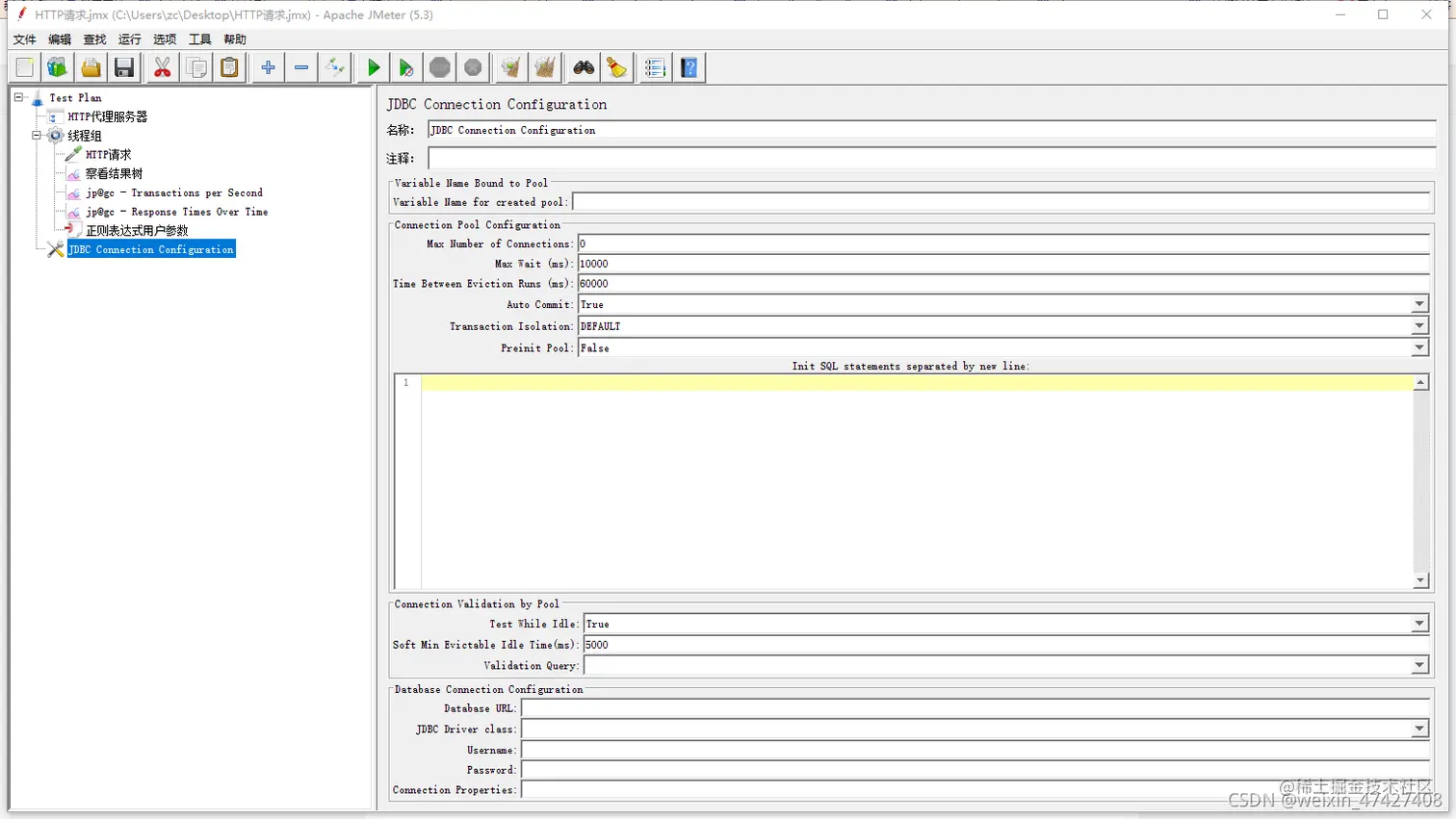
Task: Expand all tree nodes with plus icon
Action: pos(268,67)
